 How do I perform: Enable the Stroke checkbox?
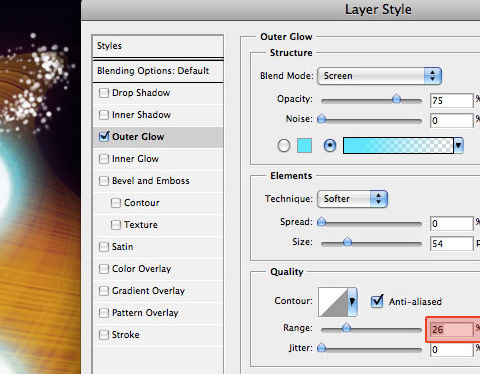[x=104, y=335]
